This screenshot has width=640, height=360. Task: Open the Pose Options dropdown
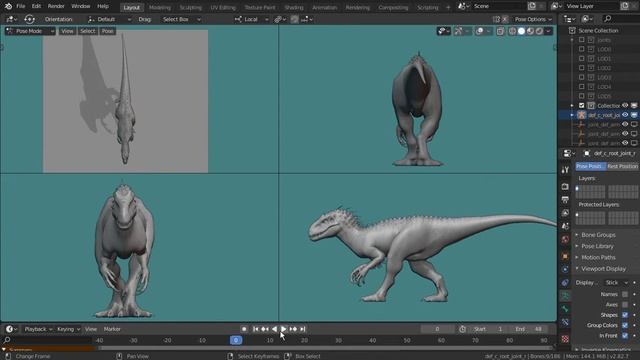click(x=533, y=19)
